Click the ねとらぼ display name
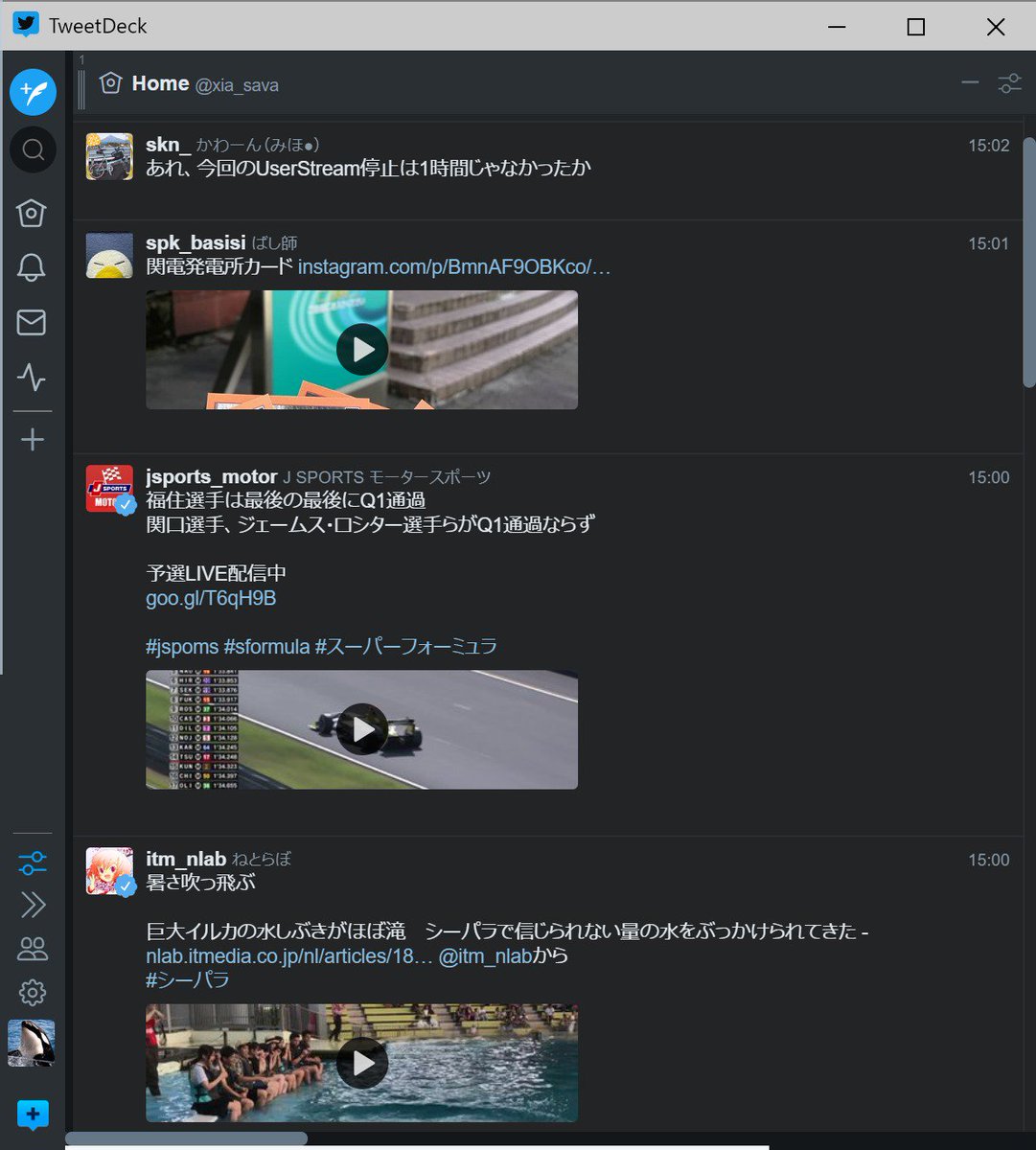 pos(261,860)
